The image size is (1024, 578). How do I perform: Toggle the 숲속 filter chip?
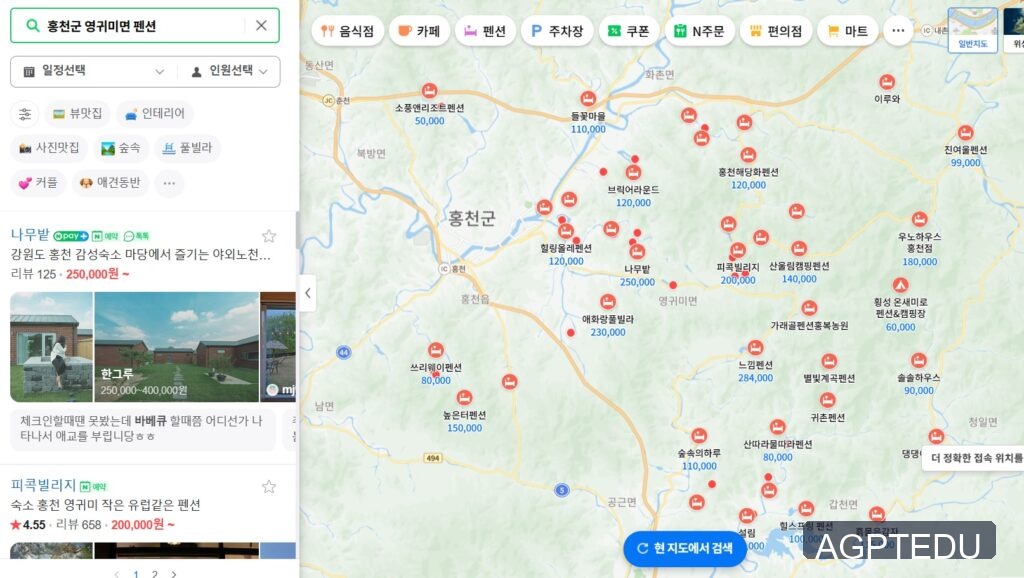click(121, 148)
